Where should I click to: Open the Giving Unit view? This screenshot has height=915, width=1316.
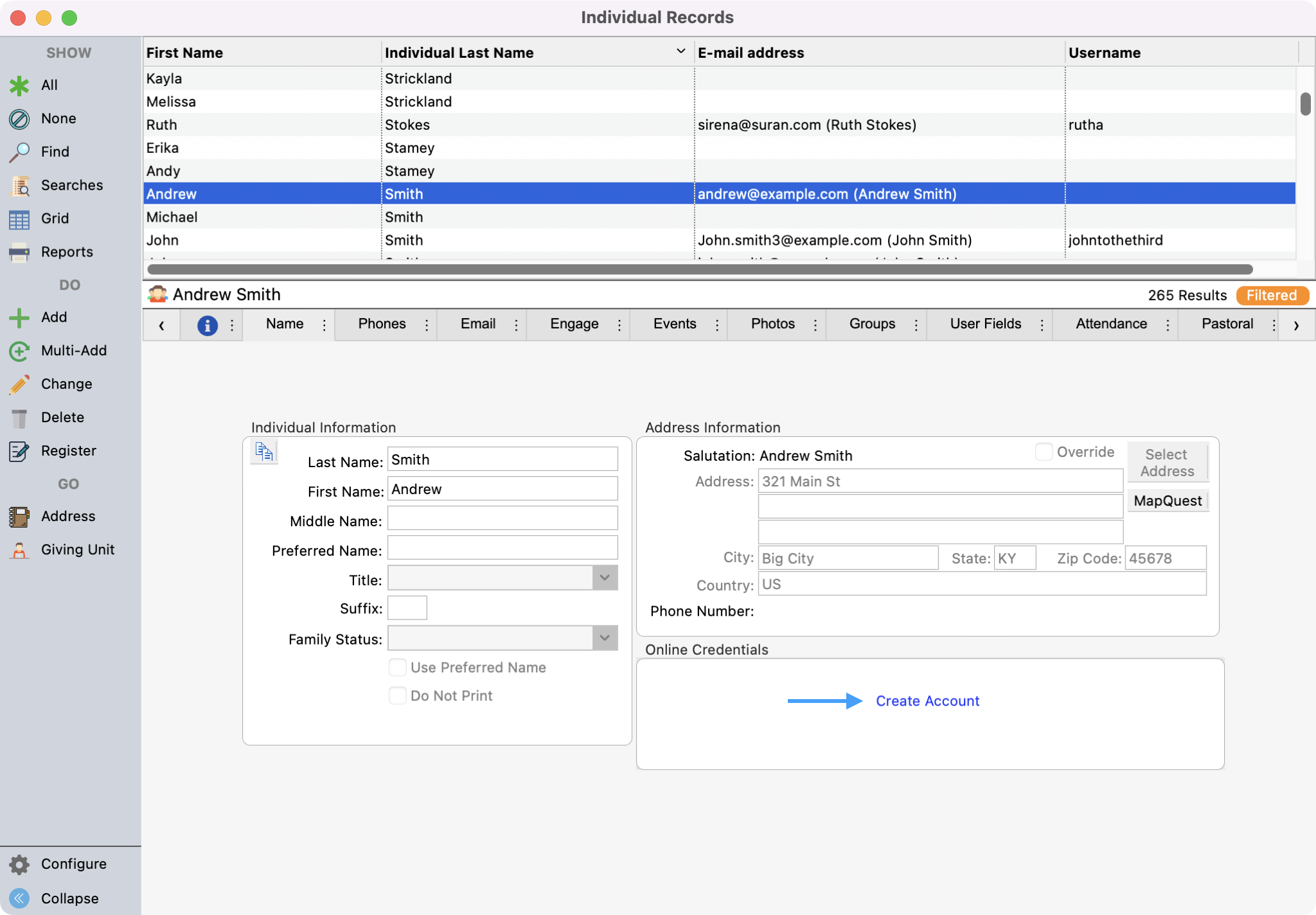[20, 549]
